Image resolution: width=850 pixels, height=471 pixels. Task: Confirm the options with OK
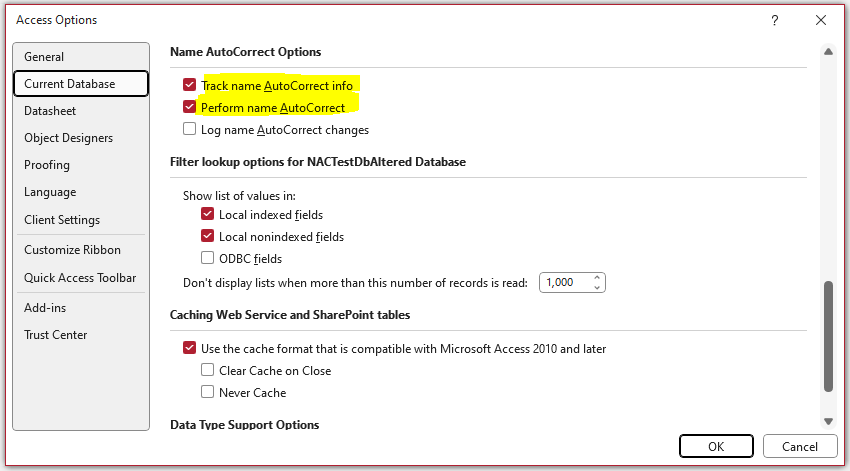tap(716, 447)
